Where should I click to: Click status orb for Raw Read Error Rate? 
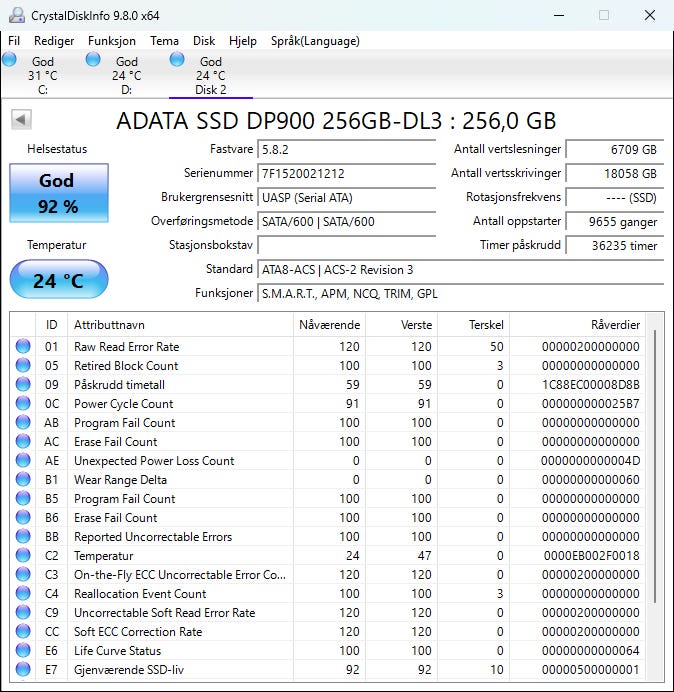[23, 347]
